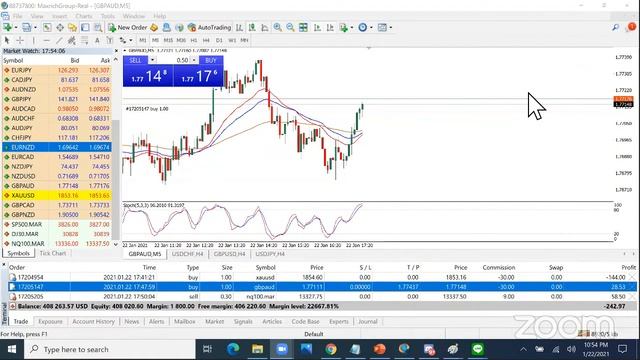The height and width of the screenshot is (360, 640).
Task: Click the BUY one-click button
Action: tap(211, 60)
